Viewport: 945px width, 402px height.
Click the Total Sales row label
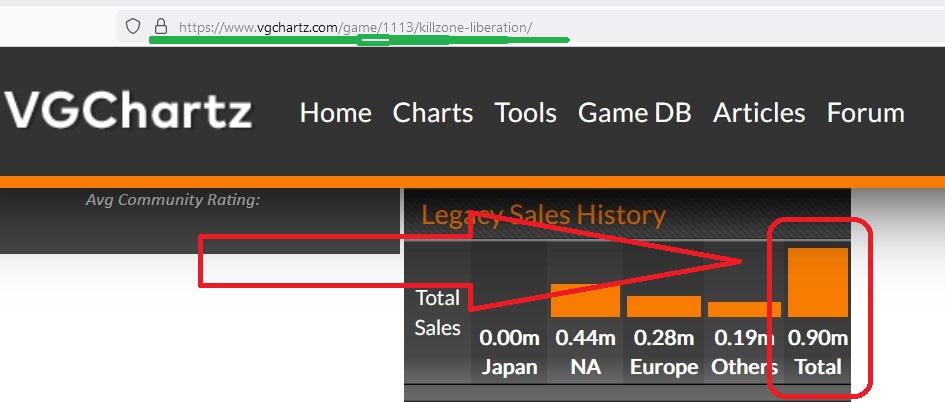(438, 313)
